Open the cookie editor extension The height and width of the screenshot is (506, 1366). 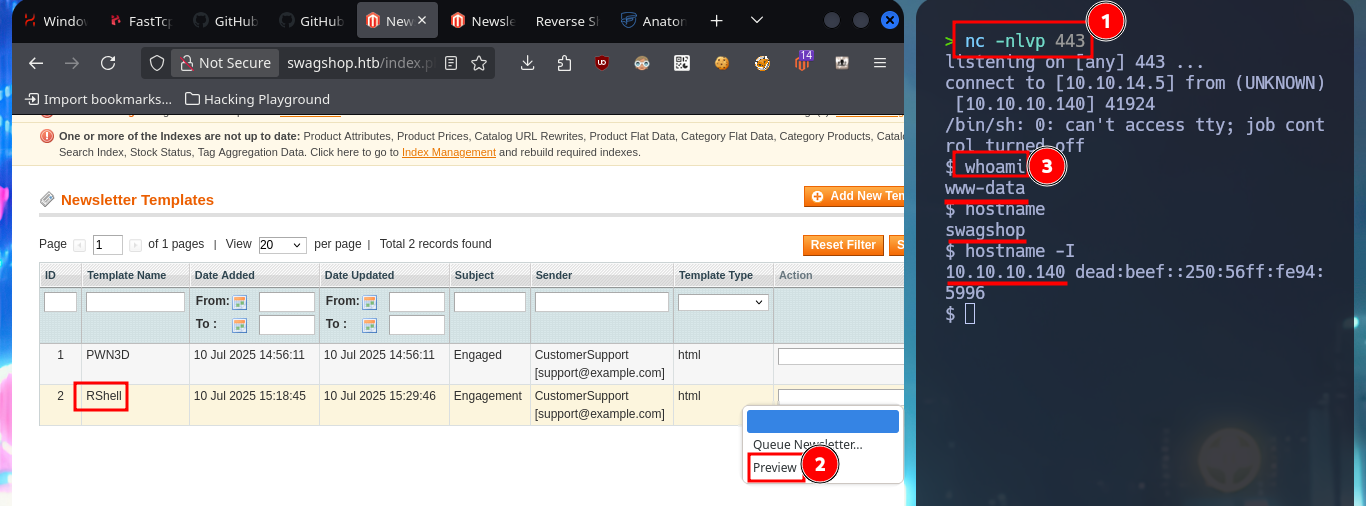[x=721, y=63]
